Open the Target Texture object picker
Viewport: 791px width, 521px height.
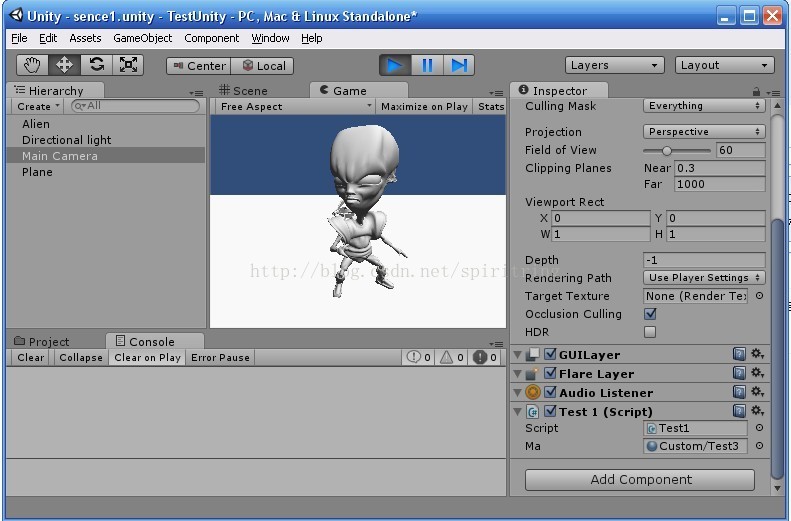click(x=759, y=296)
